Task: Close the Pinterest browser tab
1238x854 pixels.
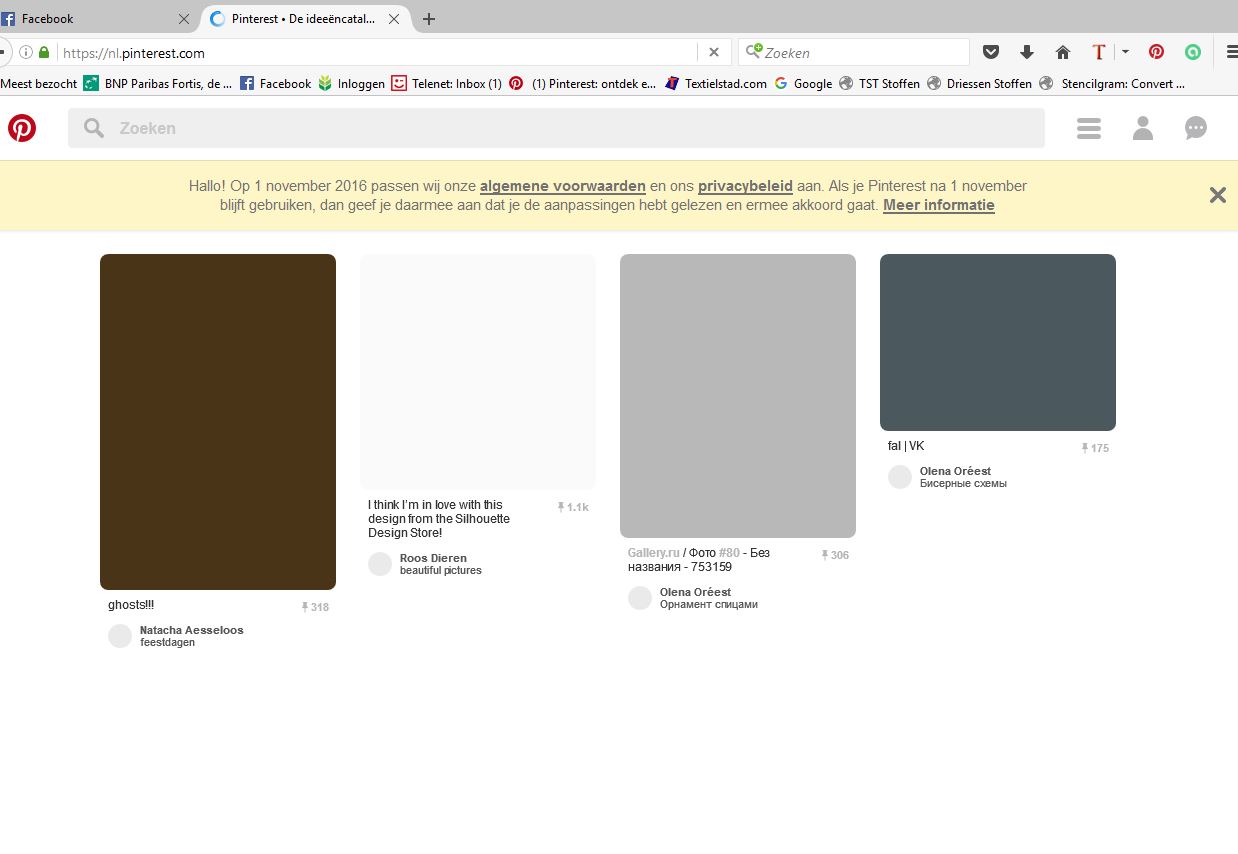Action: [x=394, y=19]
